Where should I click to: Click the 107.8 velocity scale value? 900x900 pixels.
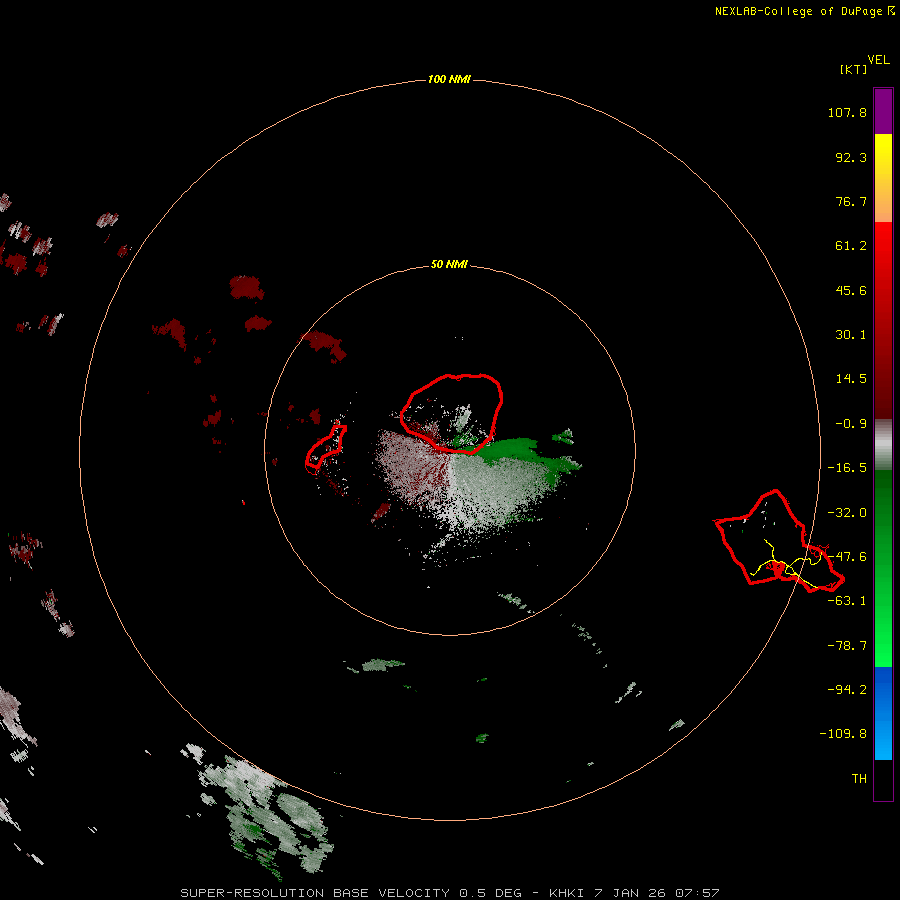pos(847,112)
